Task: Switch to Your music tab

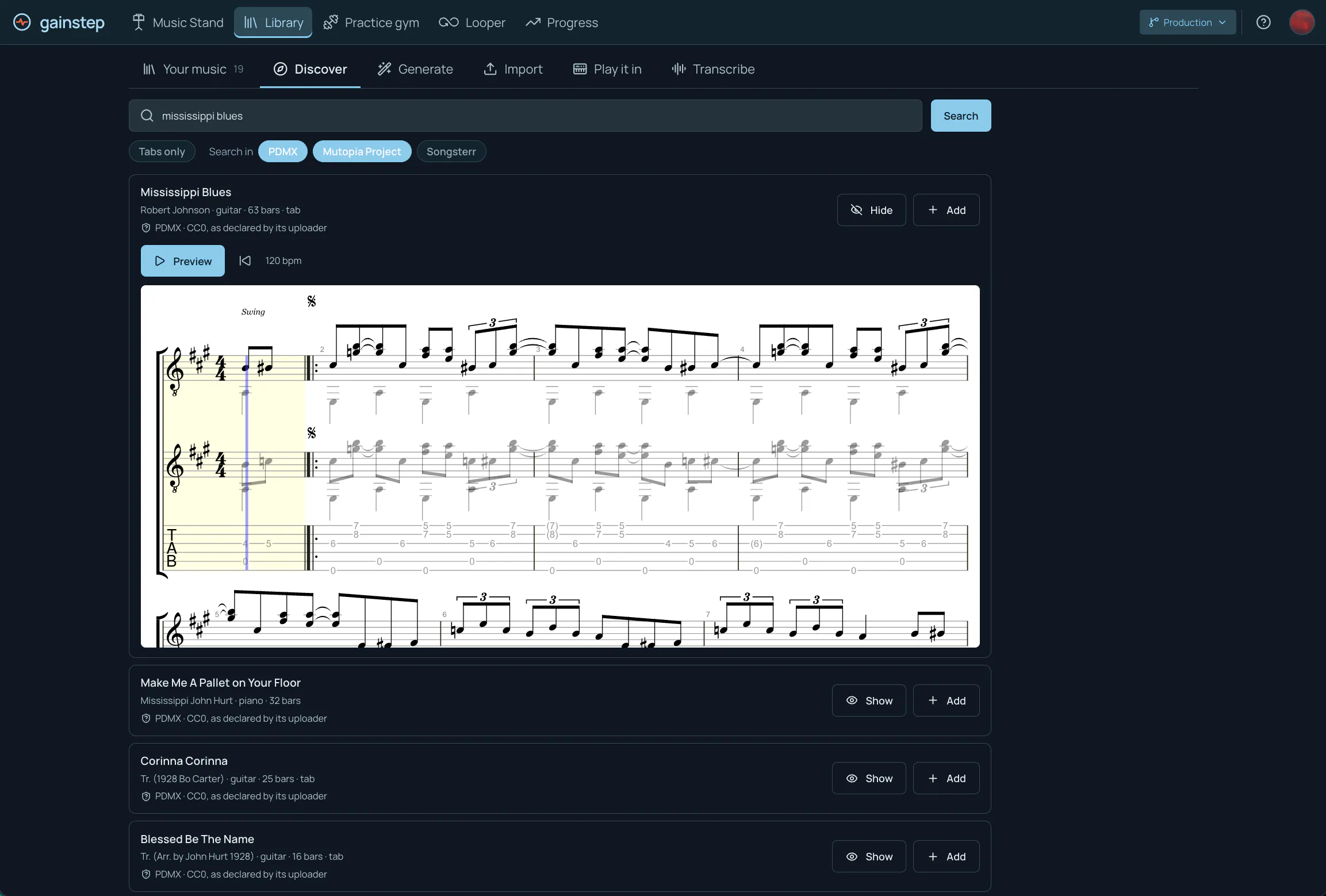Action: pyautogui.click(x=193, y=69)
